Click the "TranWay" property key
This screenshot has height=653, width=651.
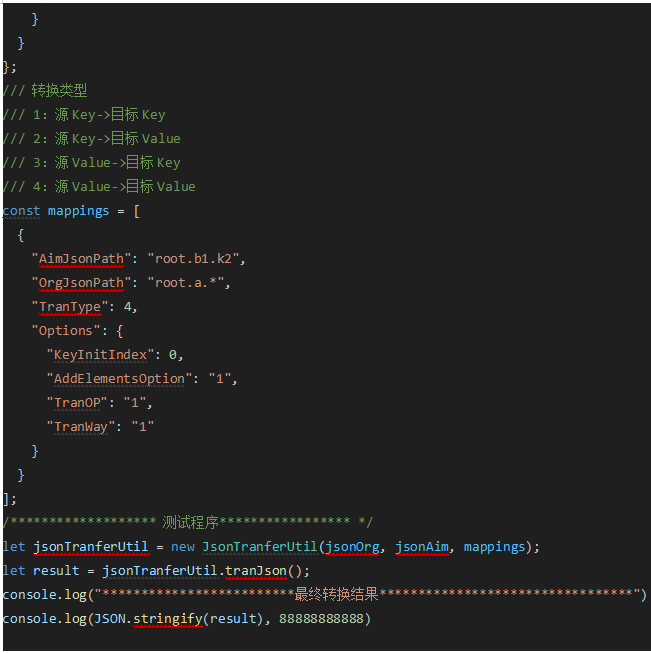coord(82,427)
